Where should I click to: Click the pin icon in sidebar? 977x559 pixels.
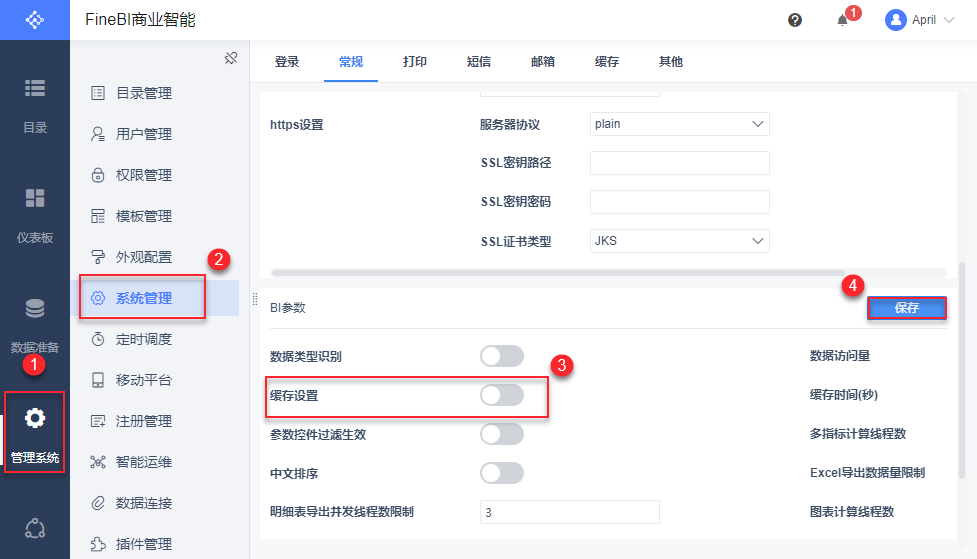tap(230, 59)
